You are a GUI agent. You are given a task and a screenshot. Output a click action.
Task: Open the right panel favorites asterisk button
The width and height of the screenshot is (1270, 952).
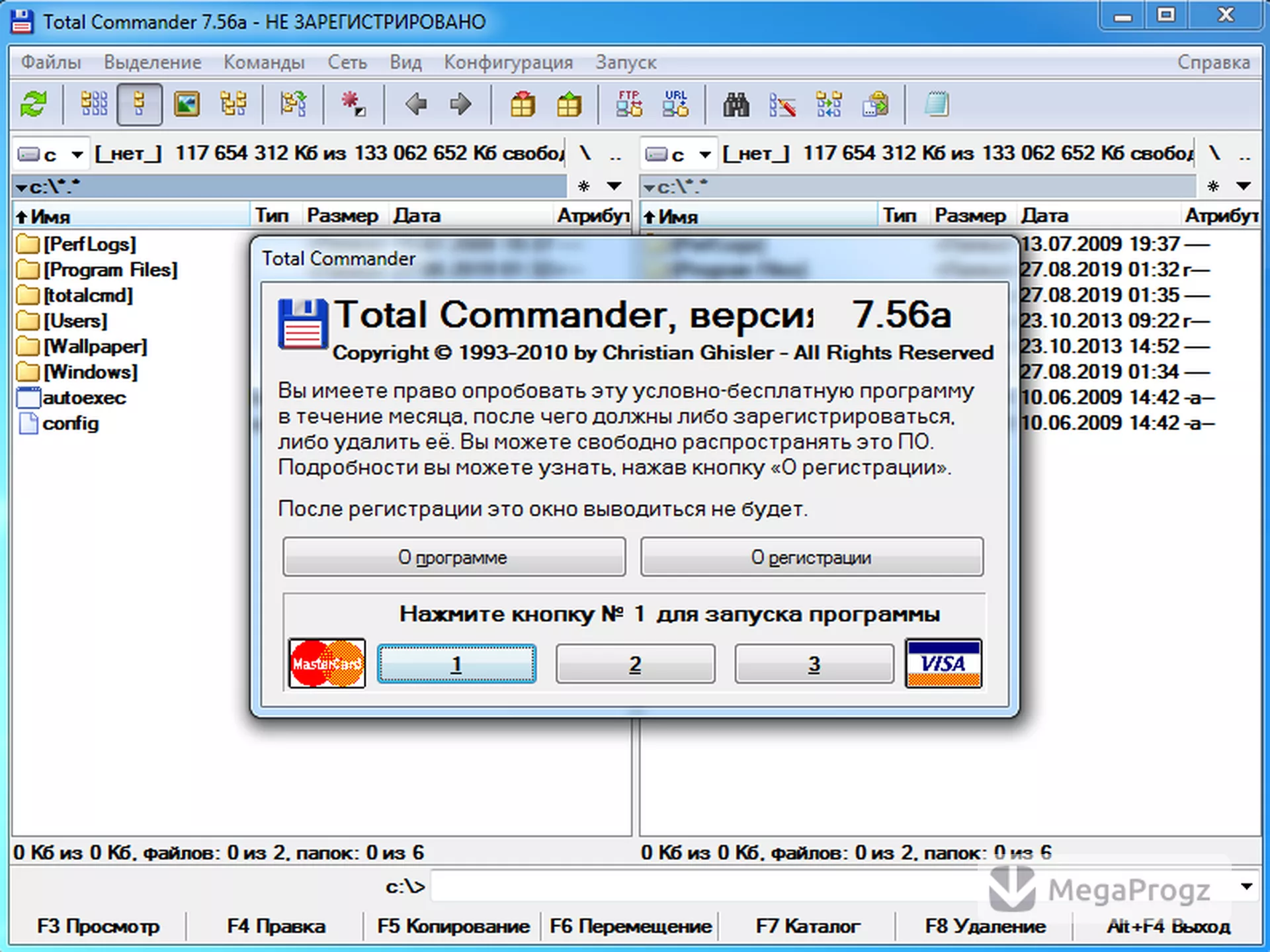pos(1212,186)
